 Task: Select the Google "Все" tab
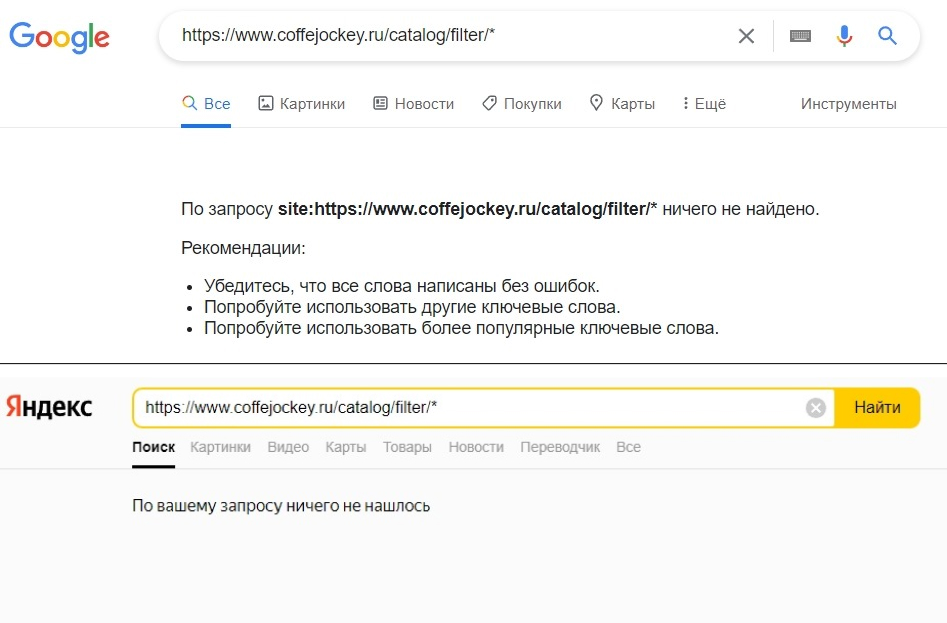[206, 104]
